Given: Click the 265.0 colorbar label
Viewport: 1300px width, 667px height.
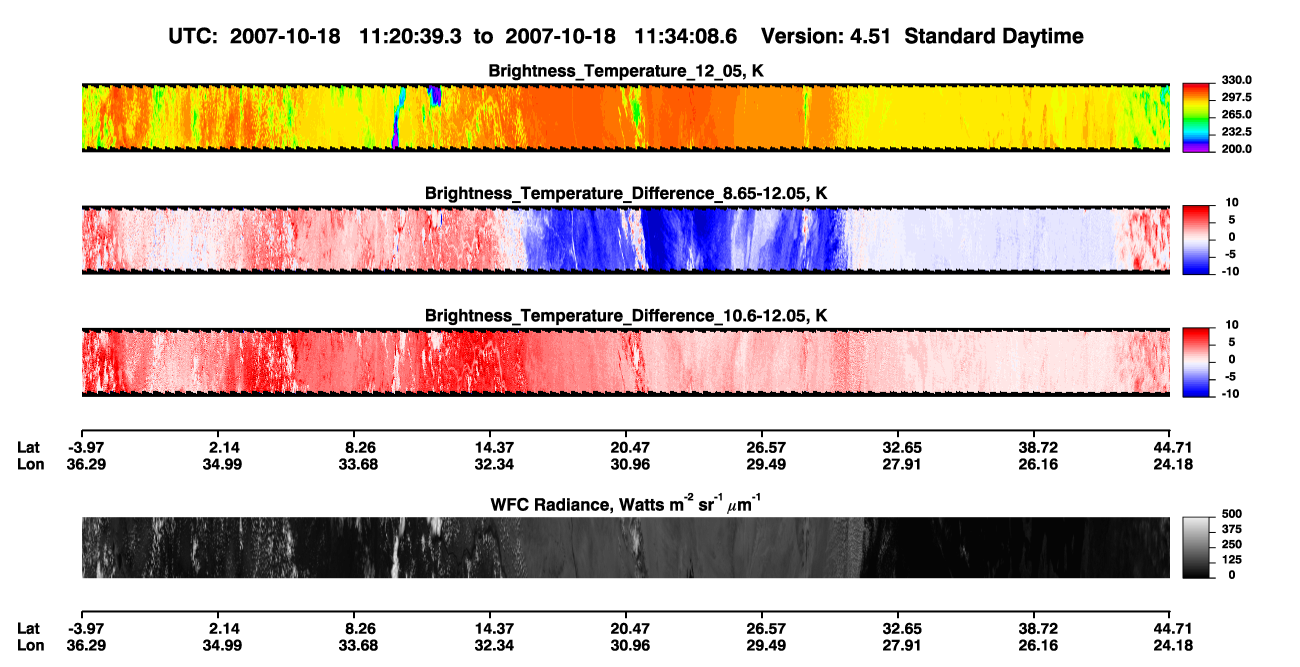Looking at the screenshot, I should pos(1237,114).
